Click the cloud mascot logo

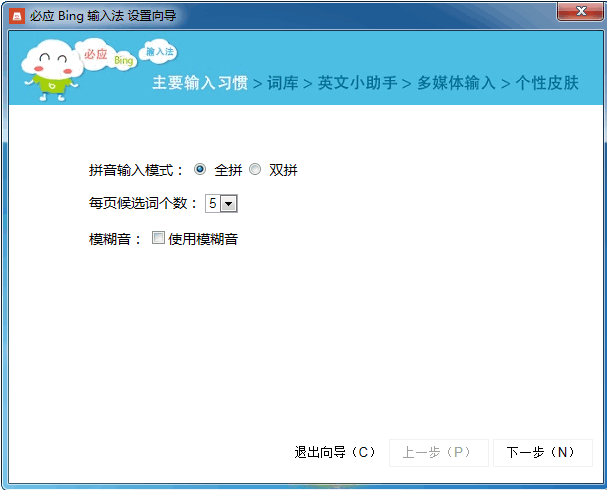pyautogui.click(x=52, y=71)
